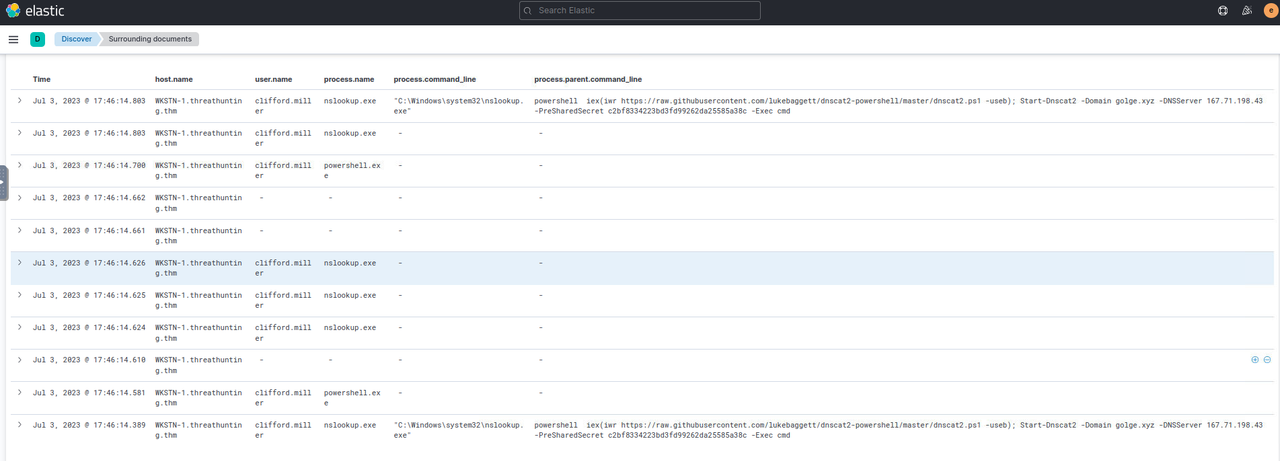Expand the 17:46:14.700 powershell.exe row

[19, 165]
